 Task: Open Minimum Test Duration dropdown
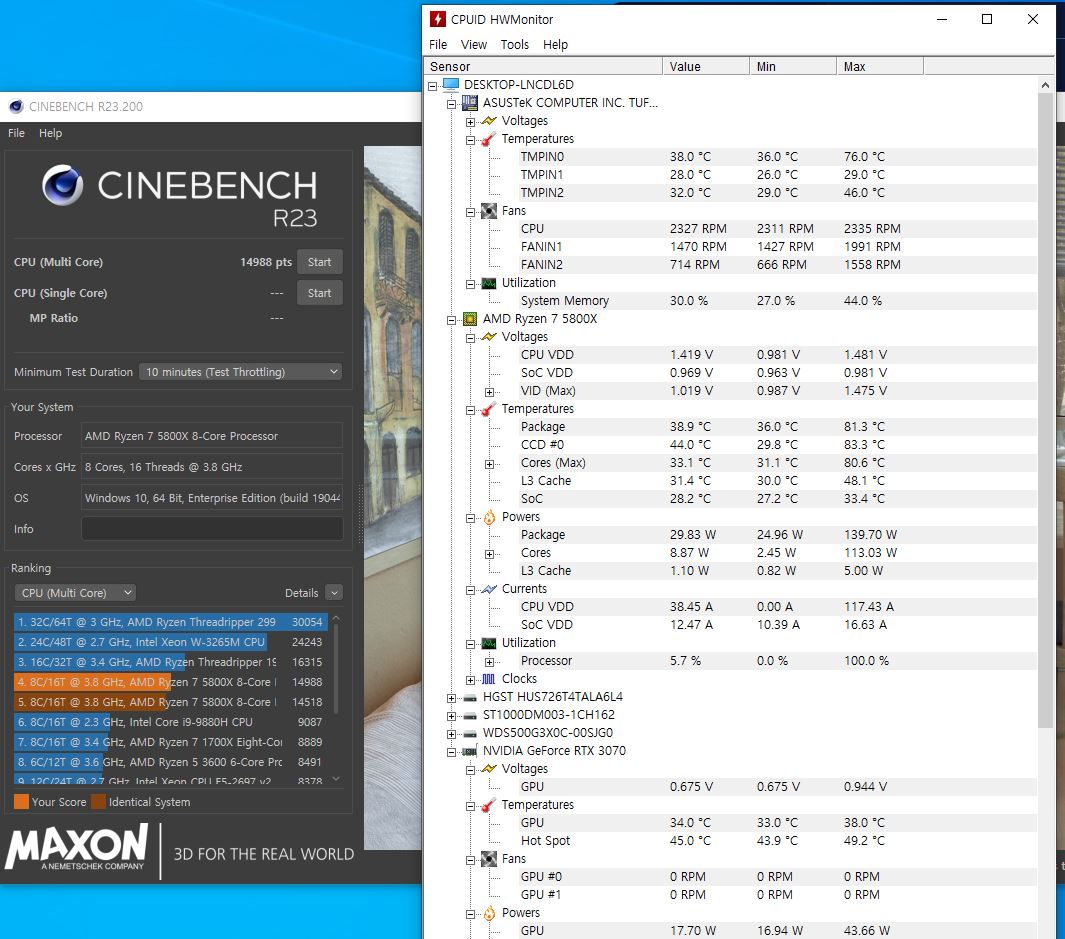click(240, 372)
